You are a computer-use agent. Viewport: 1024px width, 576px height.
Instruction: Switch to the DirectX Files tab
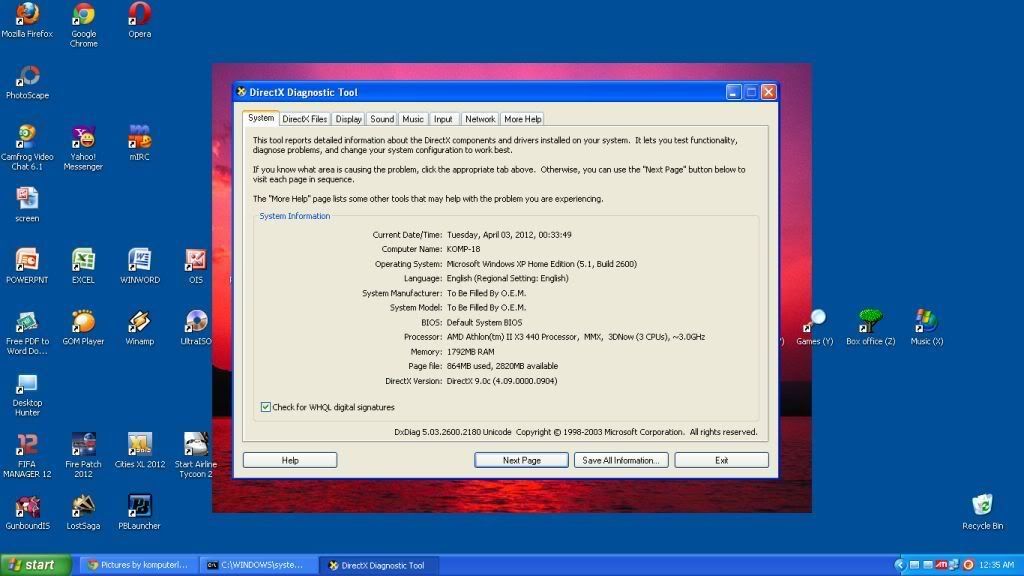click(304, 119)
